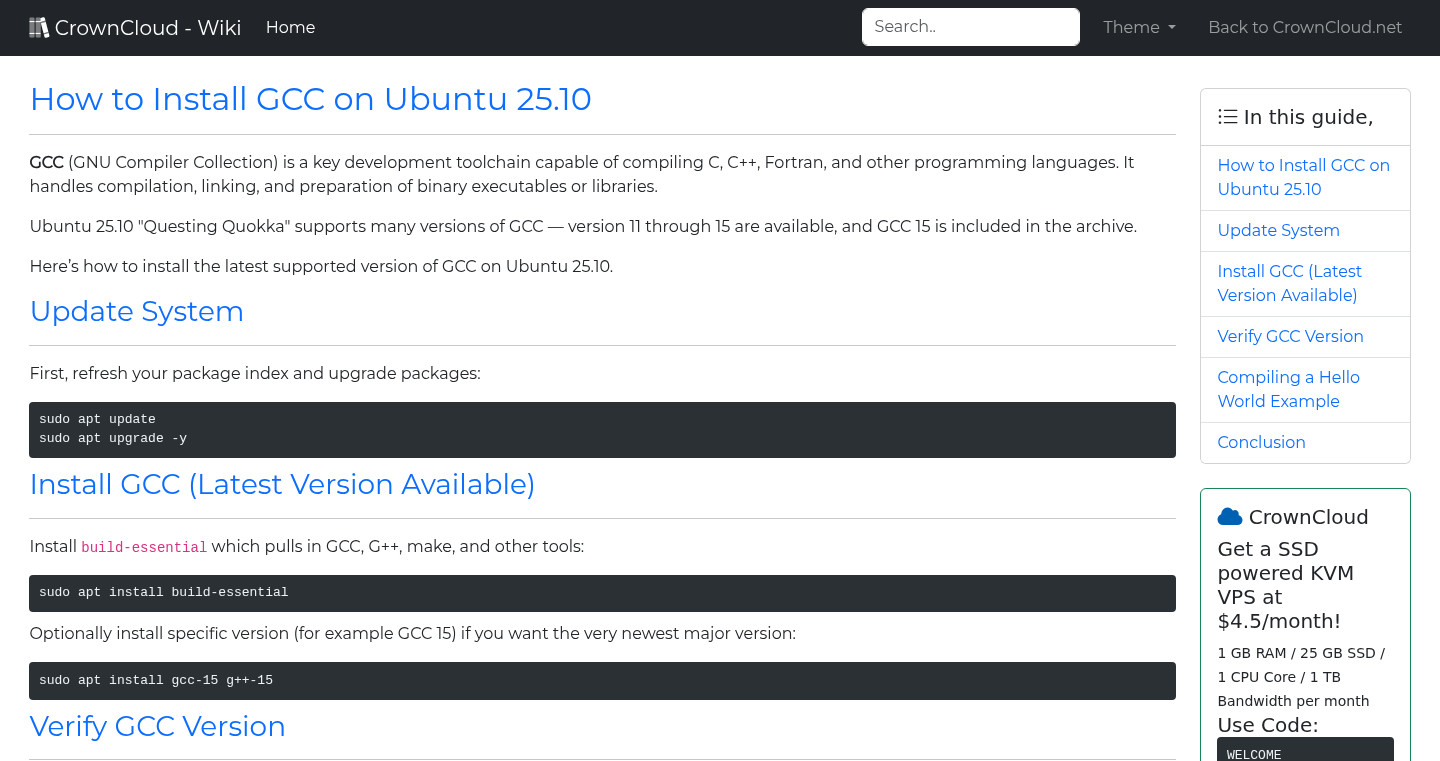Follow the 'Conclusion' guide link

1261,442
